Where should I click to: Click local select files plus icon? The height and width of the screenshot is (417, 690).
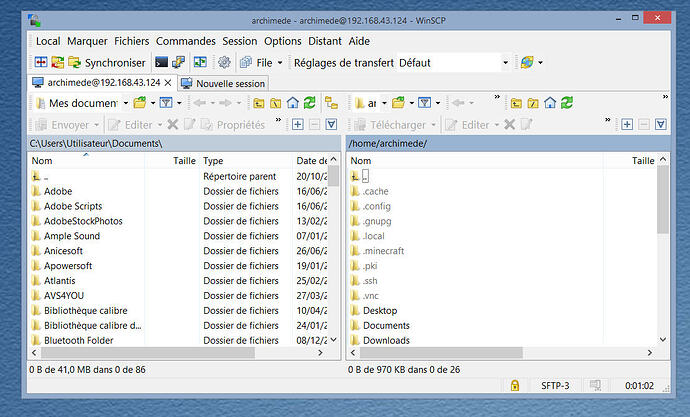pos(297,124)
